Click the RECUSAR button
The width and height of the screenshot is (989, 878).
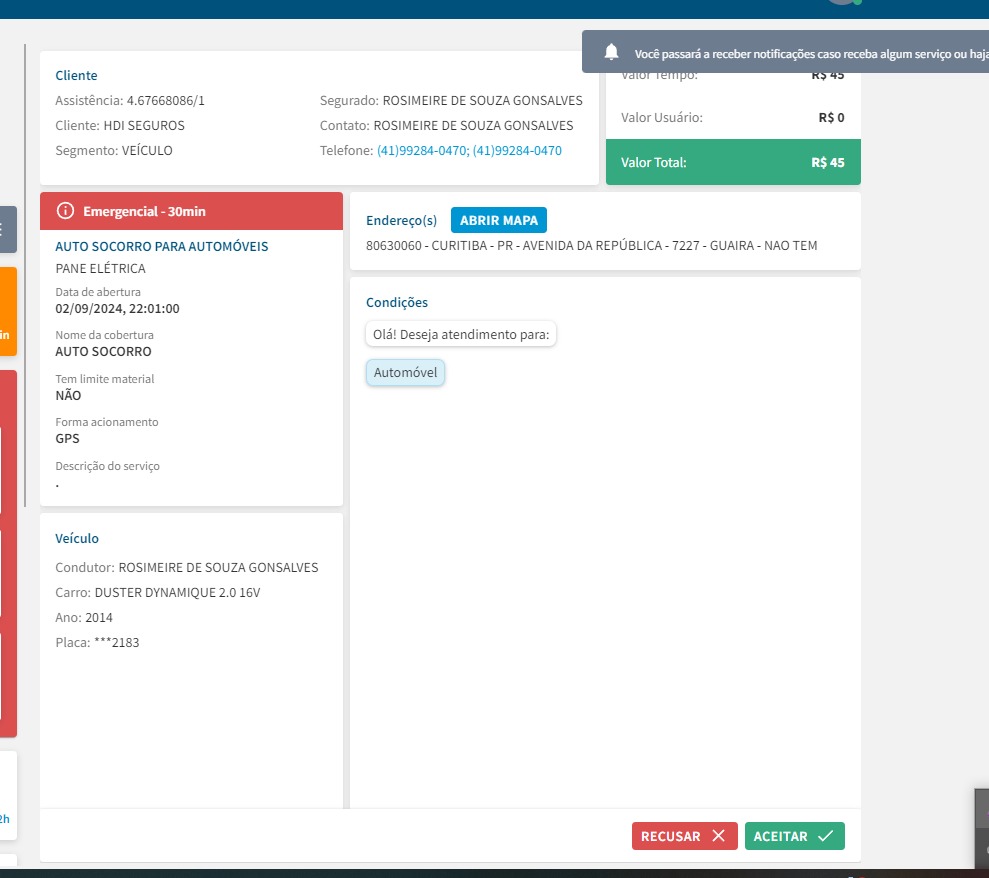[x=684, y=836]
